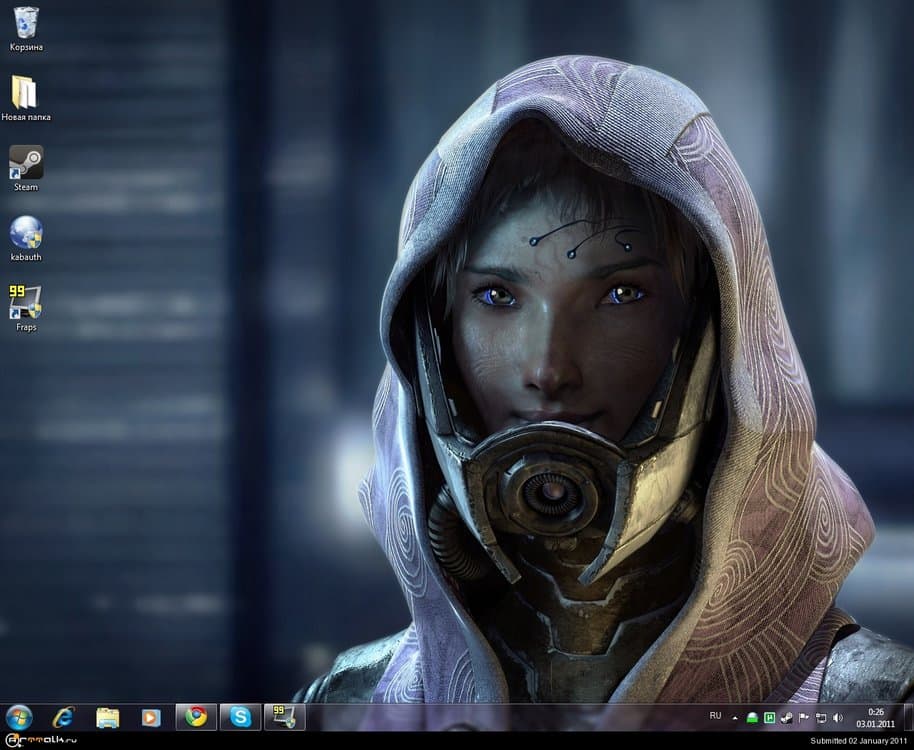Open the network connection tray icon
This screenshot has width=914, height=750.
820,718
